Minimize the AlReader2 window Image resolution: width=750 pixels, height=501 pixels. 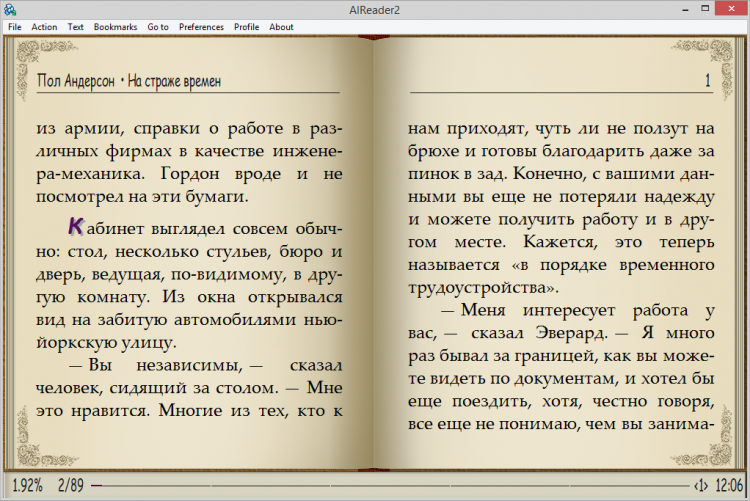pyautogui.click(x=685, y=9)
